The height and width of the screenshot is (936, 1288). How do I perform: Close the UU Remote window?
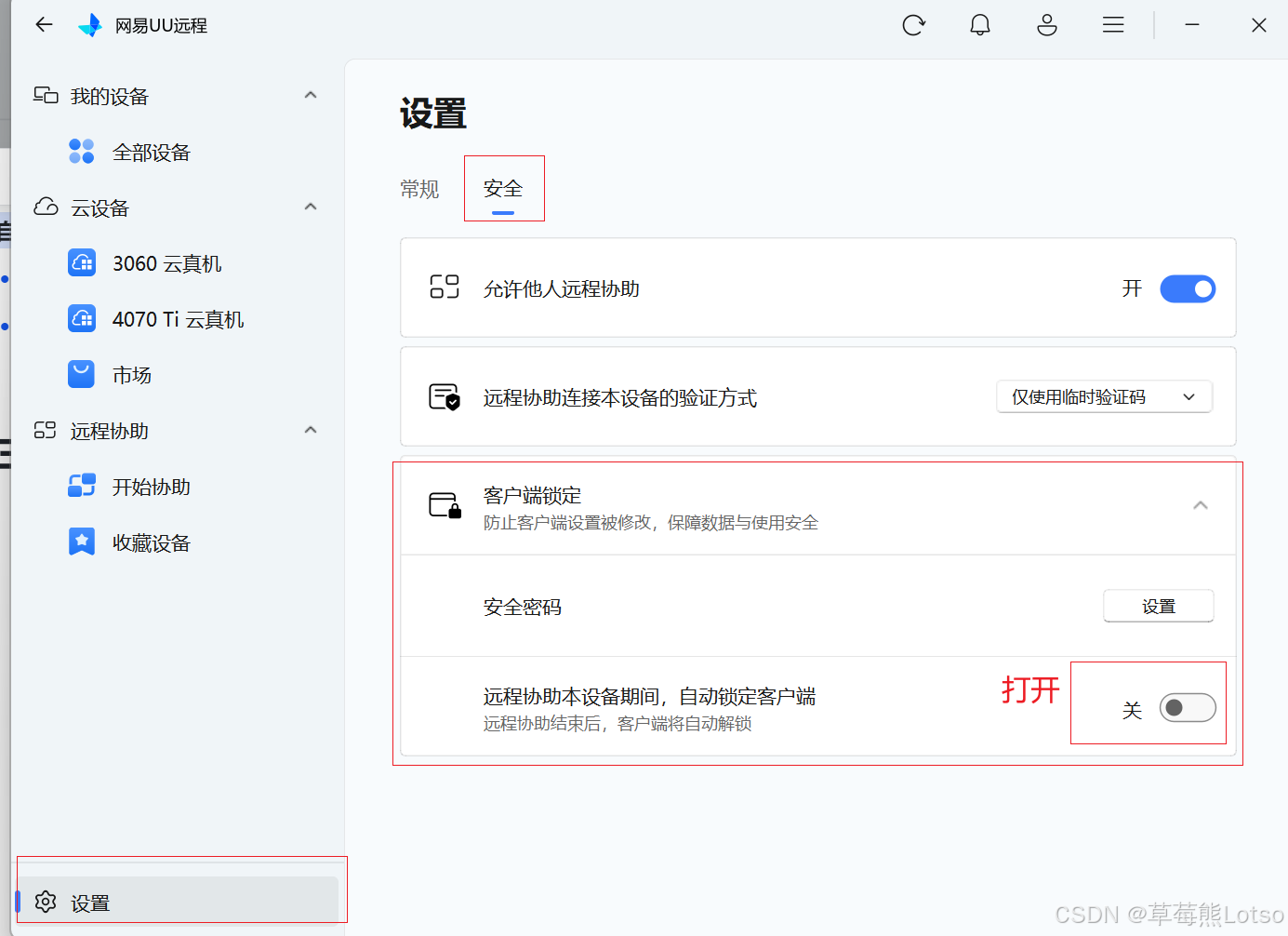click(1259, 25)
